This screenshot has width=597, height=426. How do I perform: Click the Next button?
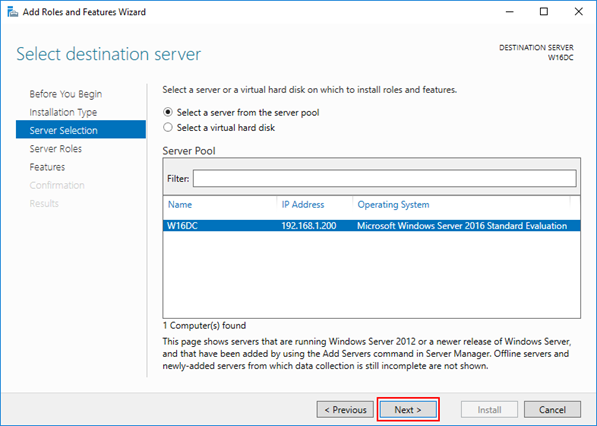tap(408, 410)
